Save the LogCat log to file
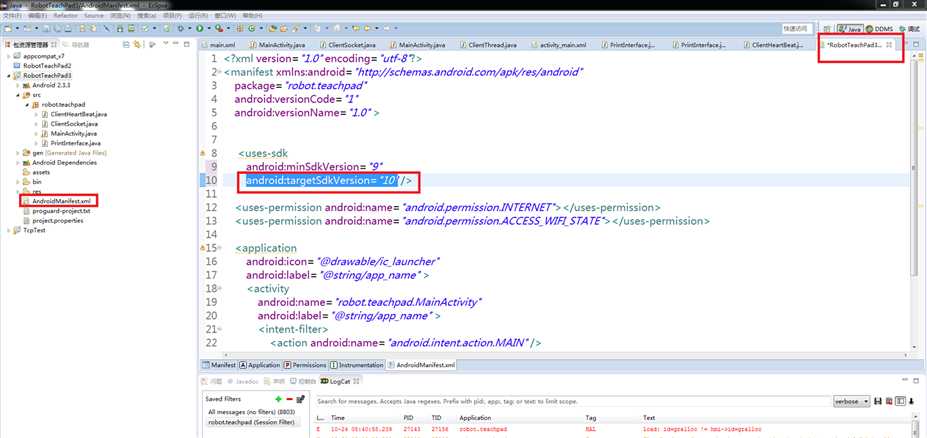This screenshot has width=927, height=438. (x=878, y=401)
